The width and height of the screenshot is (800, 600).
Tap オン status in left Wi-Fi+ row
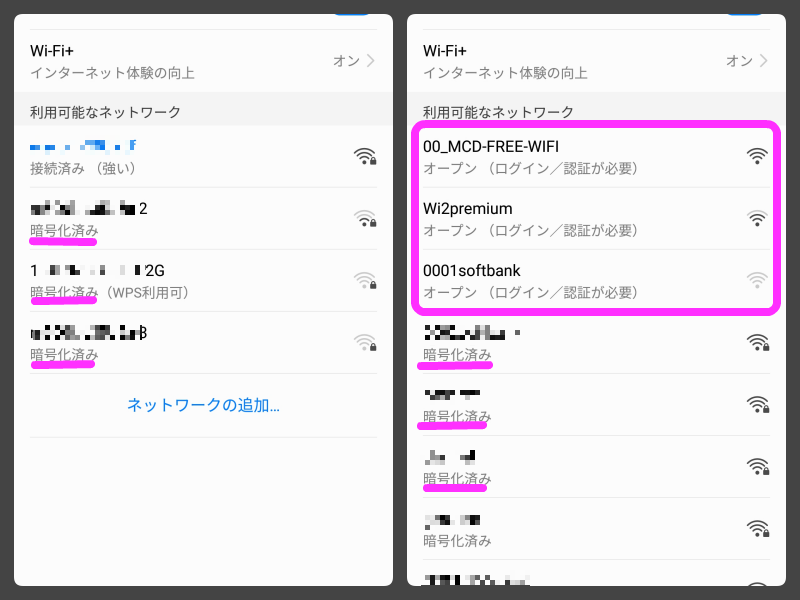pos(346,61)
